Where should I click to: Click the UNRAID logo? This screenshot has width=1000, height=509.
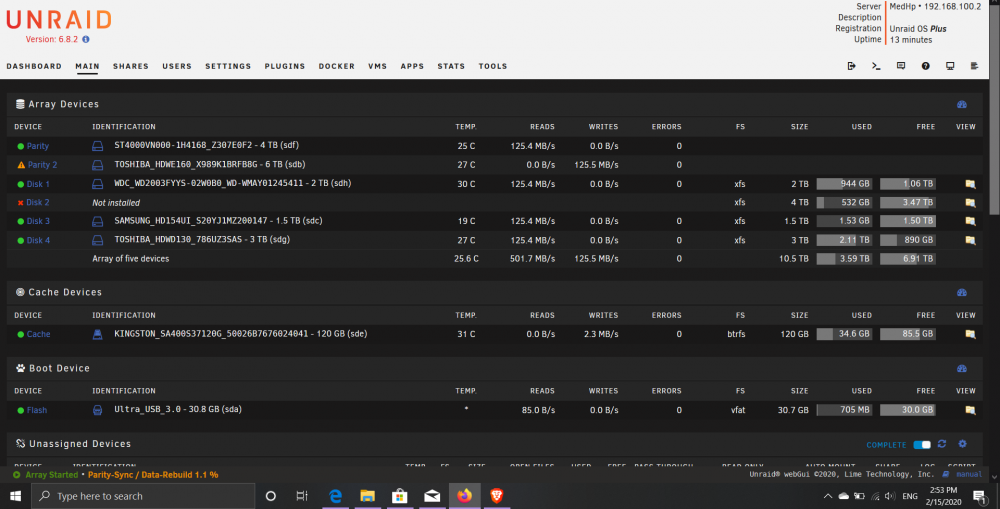[59, 20]
